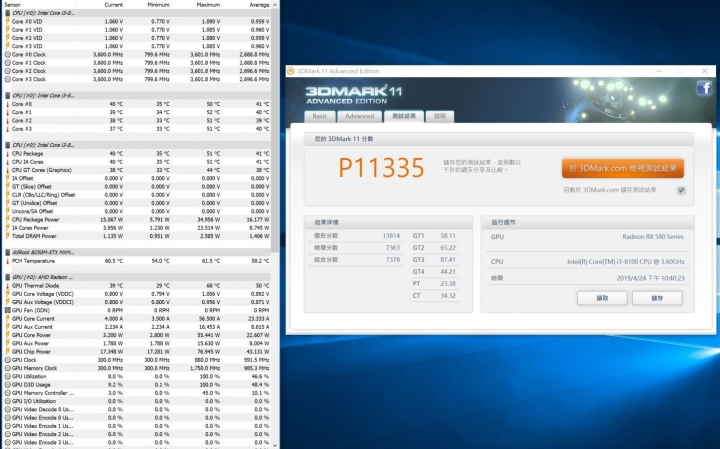Close the 3DMark 11 window
Image resolution: width=720 pixels, height=449 pixels.
[704, 71]
